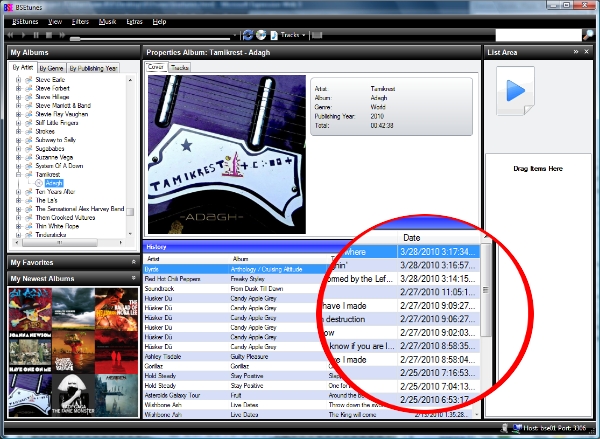Skip to the next track

click(x=62, y=35)
